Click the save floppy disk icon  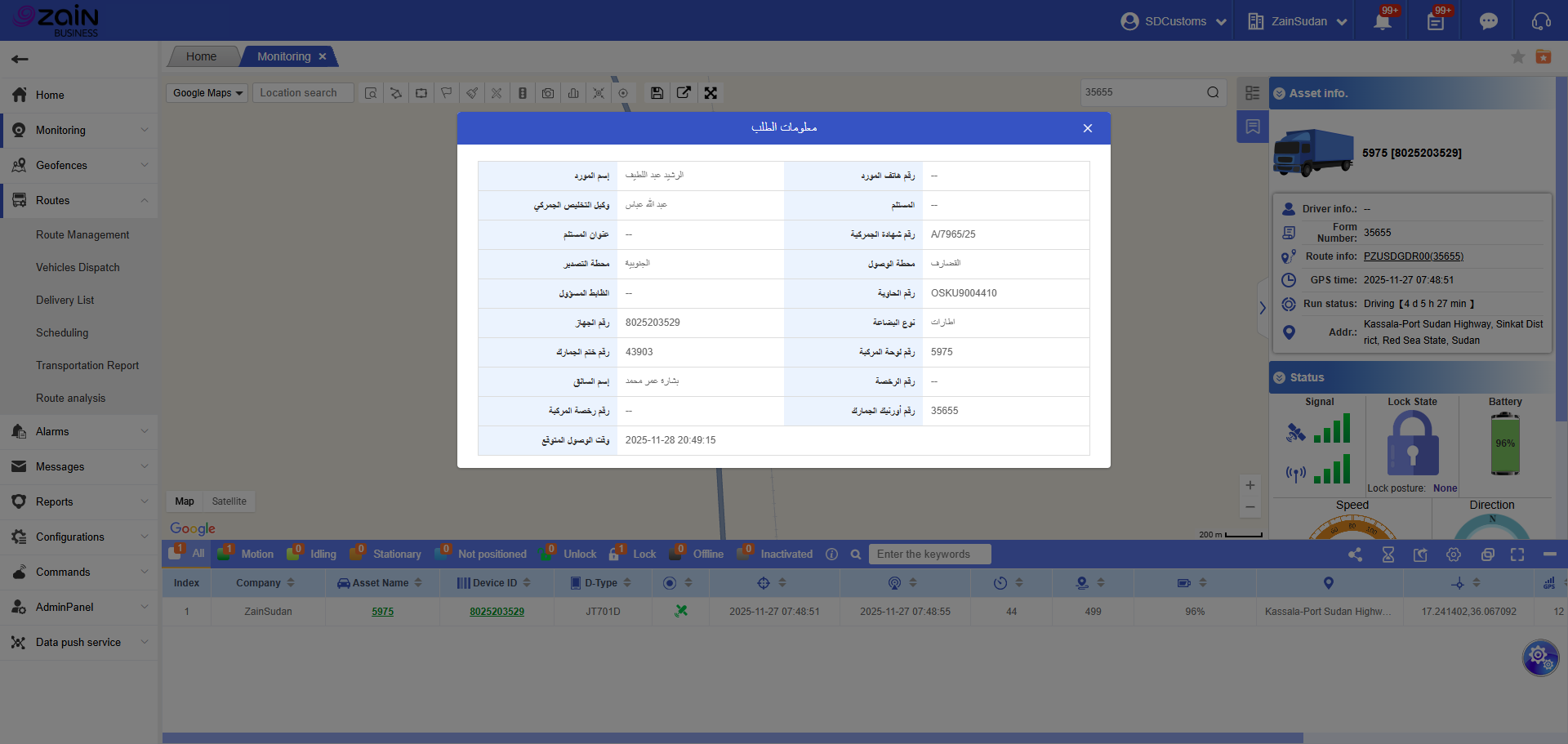click(657, 93)
